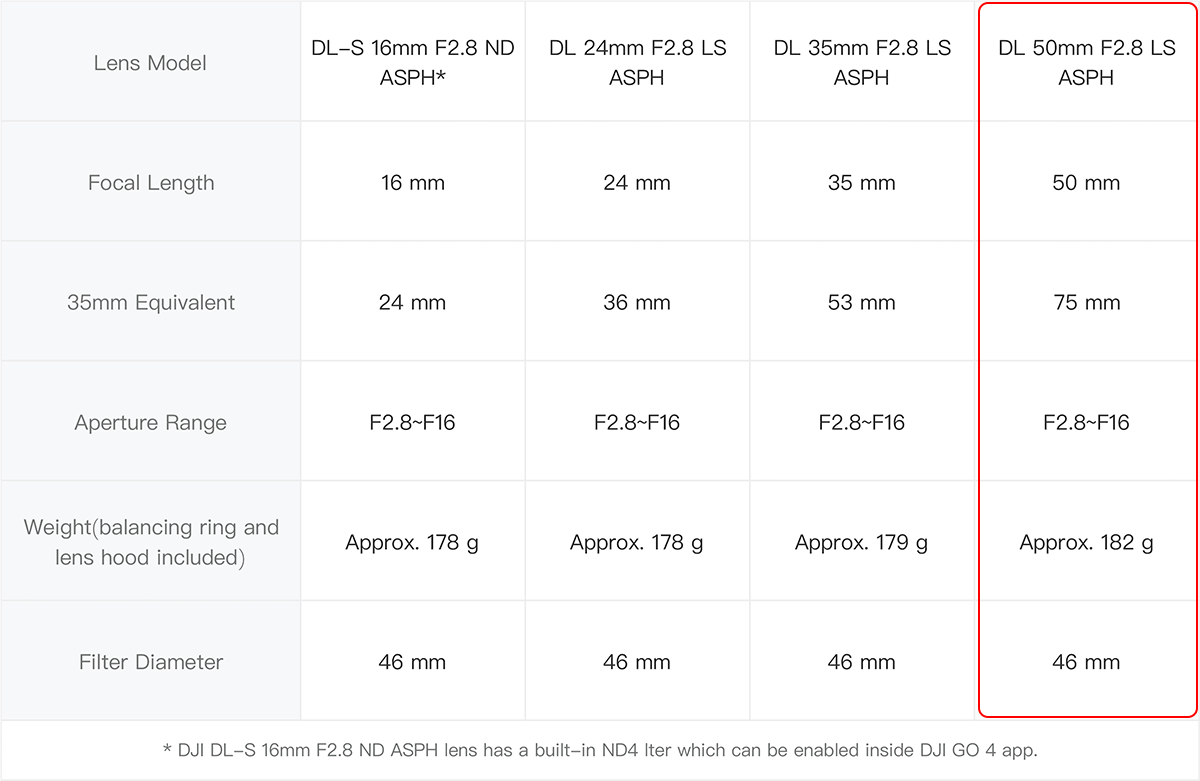Image resolution: width=1200 pixels, height=781 pixels.
Task: Click the built-in ND4 filter footnote text
Action: pyautogui.click(x=600, y=748)
